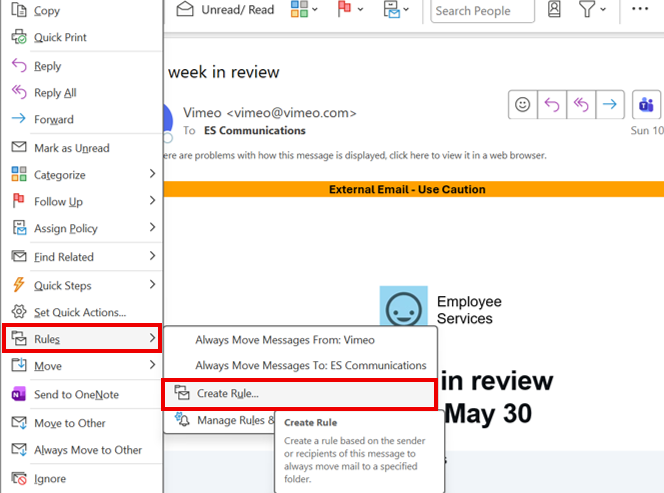Image resolution: width=664 pixels, height=493 pixels.
Task: Click the Quick Print printer icon
Action: pyautogui.click(x=19, y=37)
